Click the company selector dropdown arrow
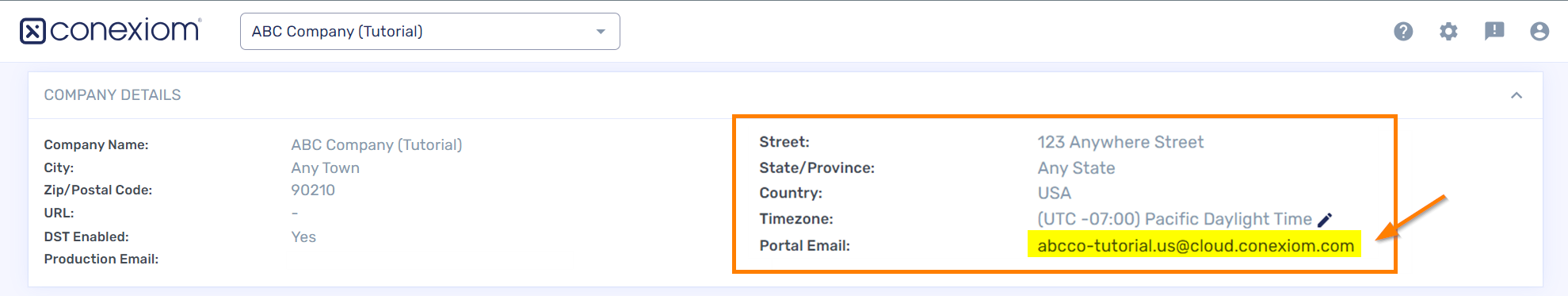1568x296 pixels. pyautogui.click(x=601, y=32)
